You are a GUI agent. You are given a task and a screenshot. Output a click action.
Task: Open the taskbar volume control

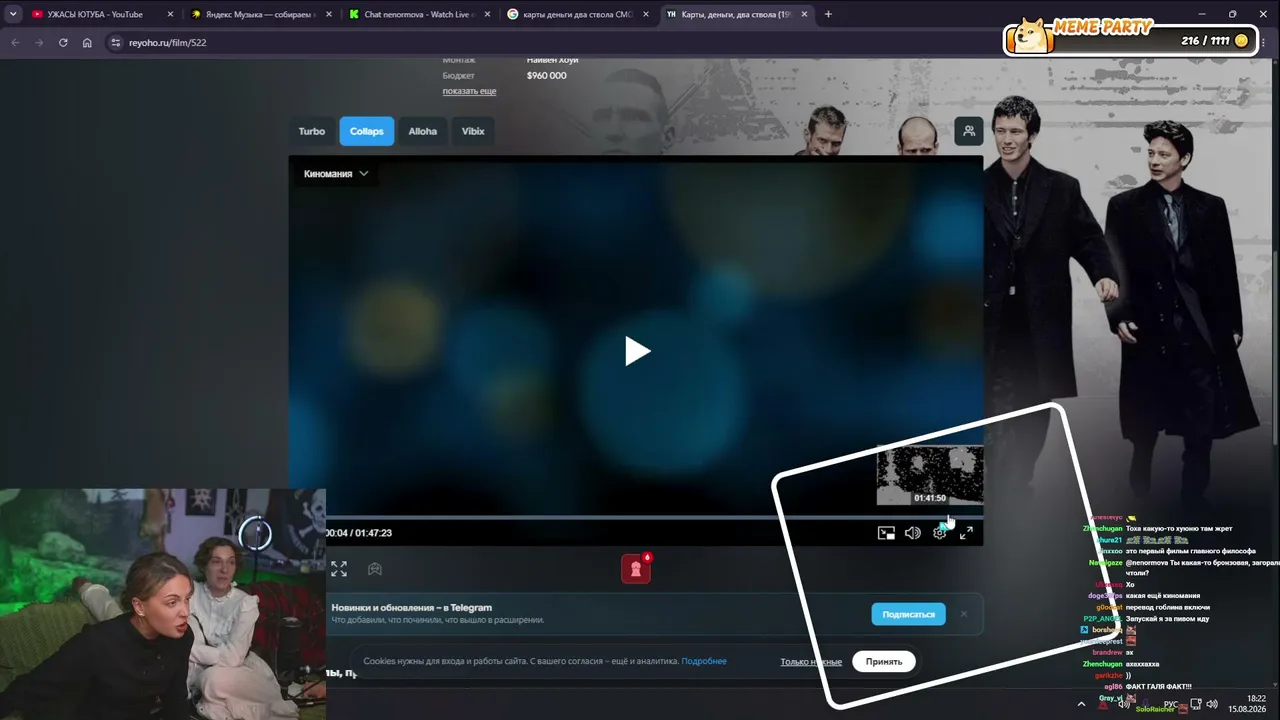tap(1212, 705)
